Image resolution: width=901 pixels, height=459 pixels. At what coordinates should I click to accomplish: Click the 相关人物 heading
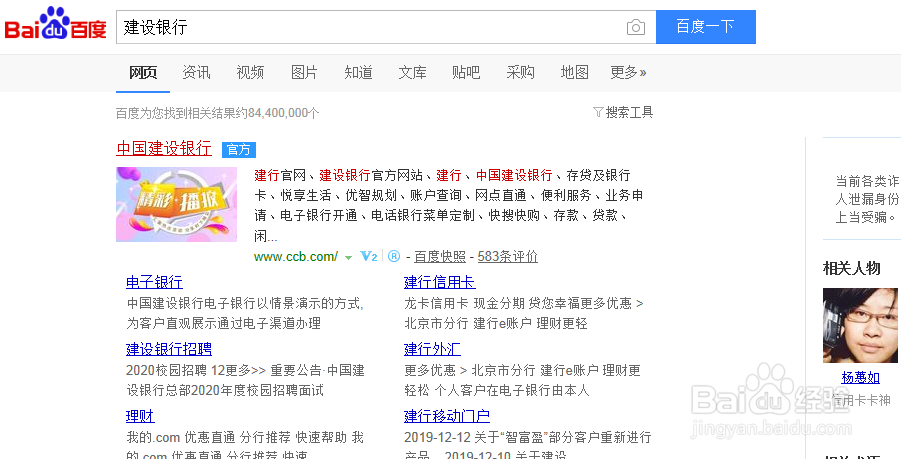(x=852, y=268)
